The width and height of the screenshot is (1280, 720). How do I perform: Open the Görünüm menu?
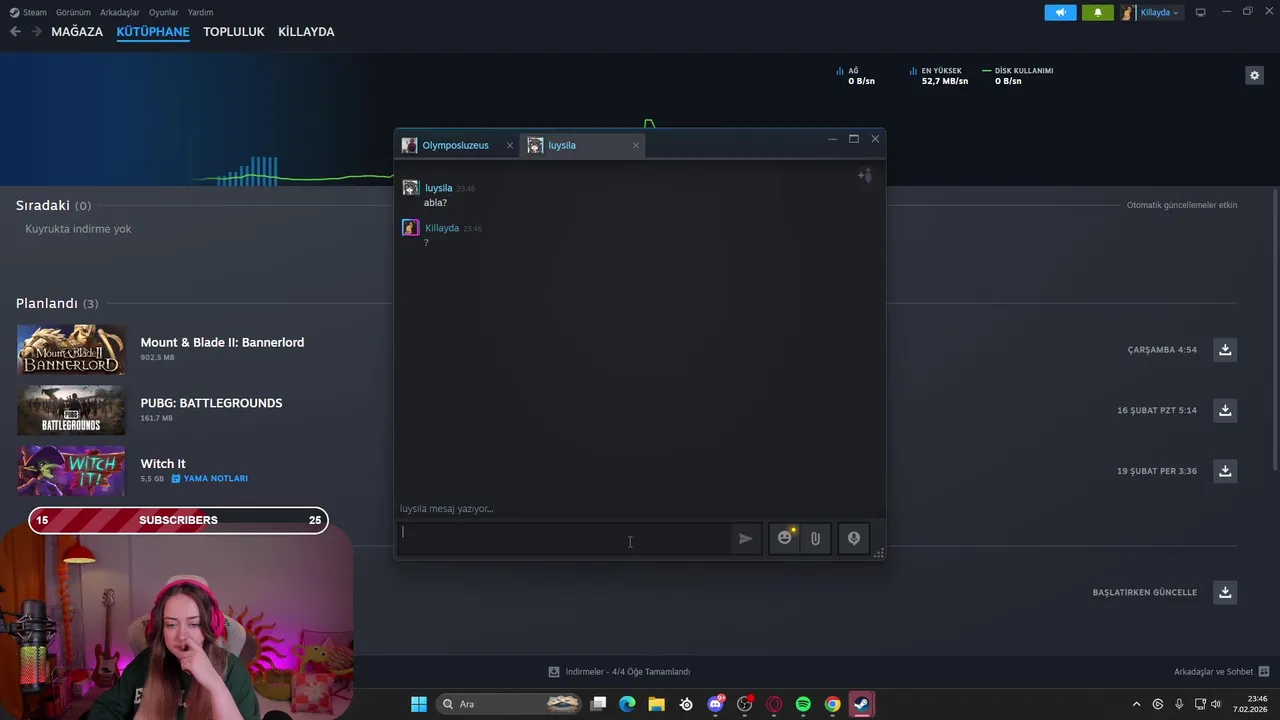coord(73,12)
